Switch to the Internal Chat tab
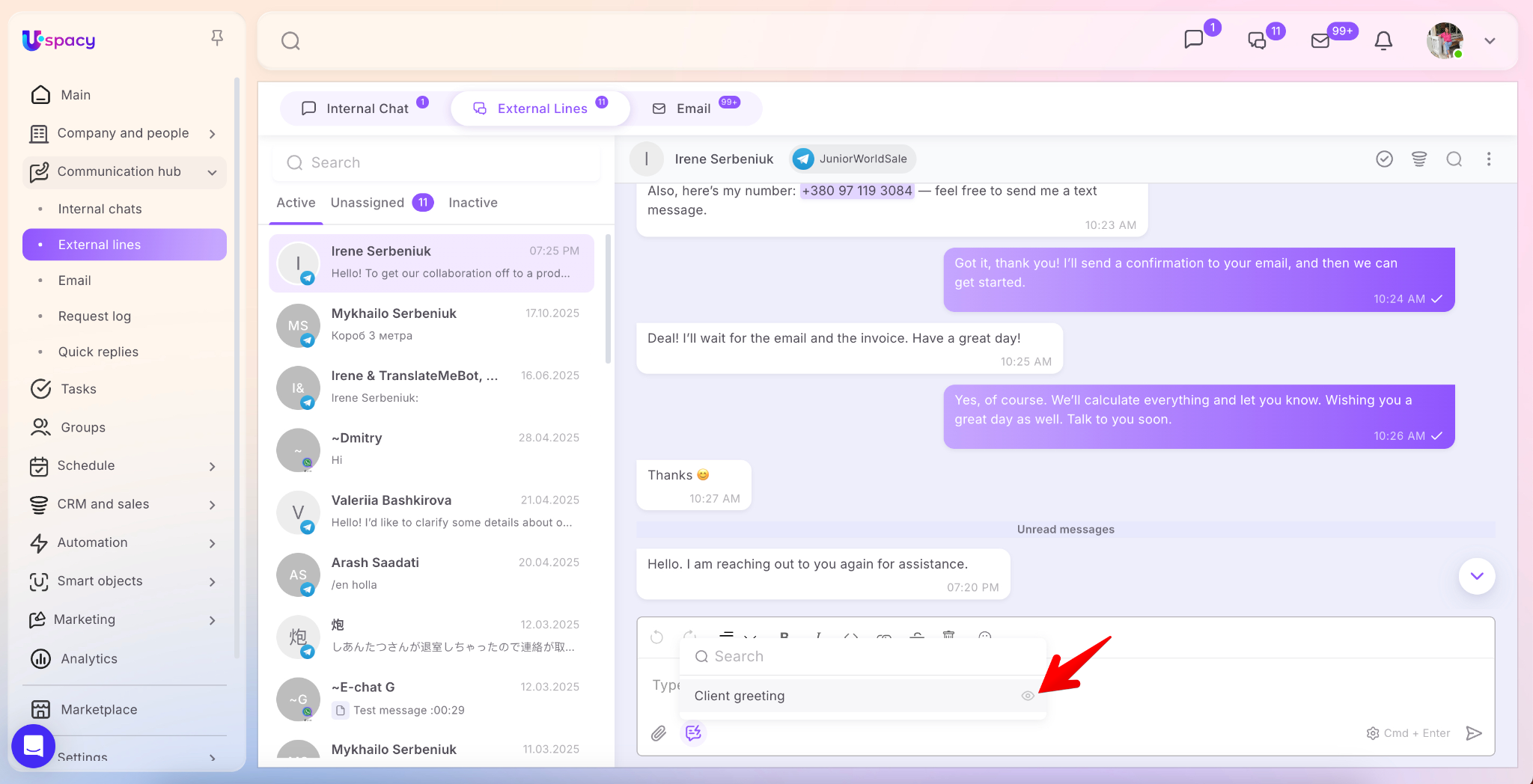The image size is (1533, 784). click(366, 108)
